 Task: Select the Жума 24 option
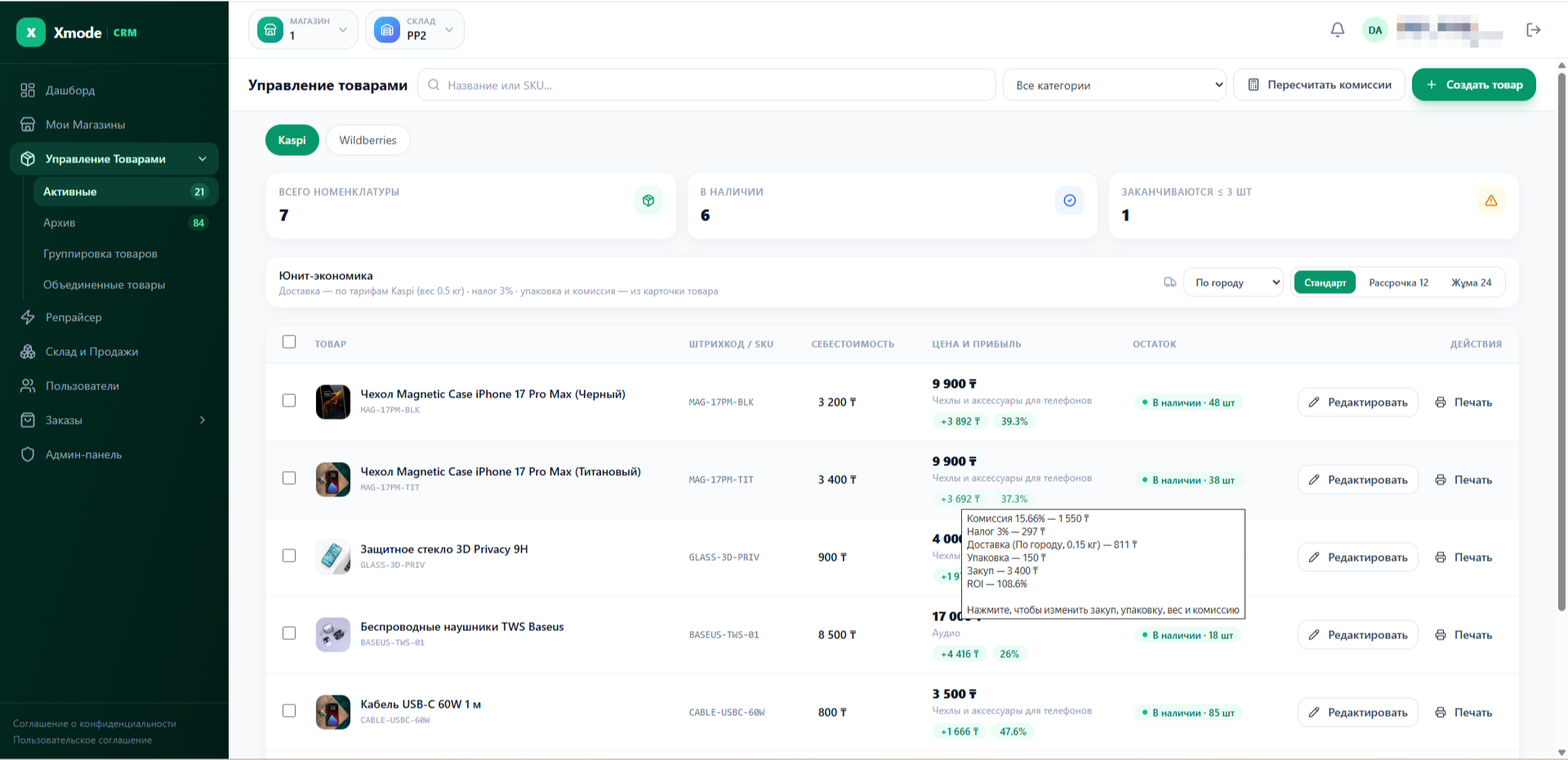point(1471,282)
